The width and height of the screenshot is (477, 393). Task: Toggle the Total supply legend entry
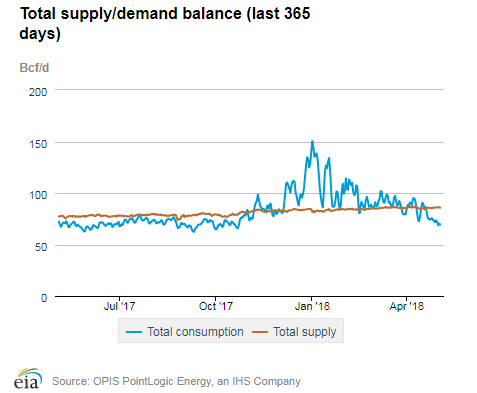point(294,332)
